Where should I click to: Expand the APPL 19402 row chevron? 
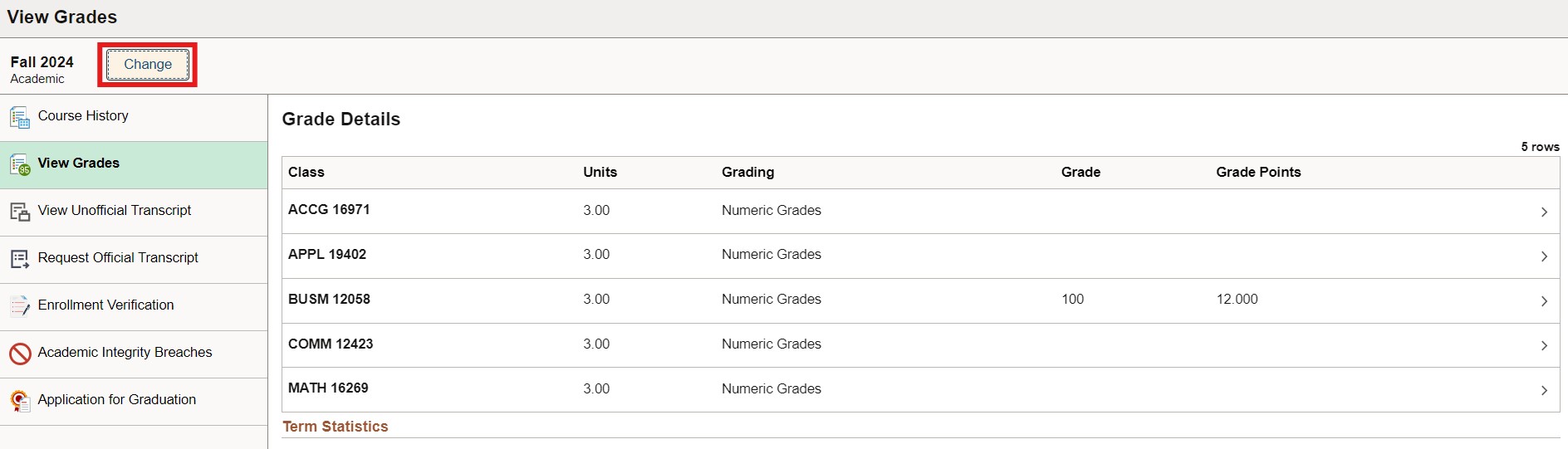[1544, 256]
